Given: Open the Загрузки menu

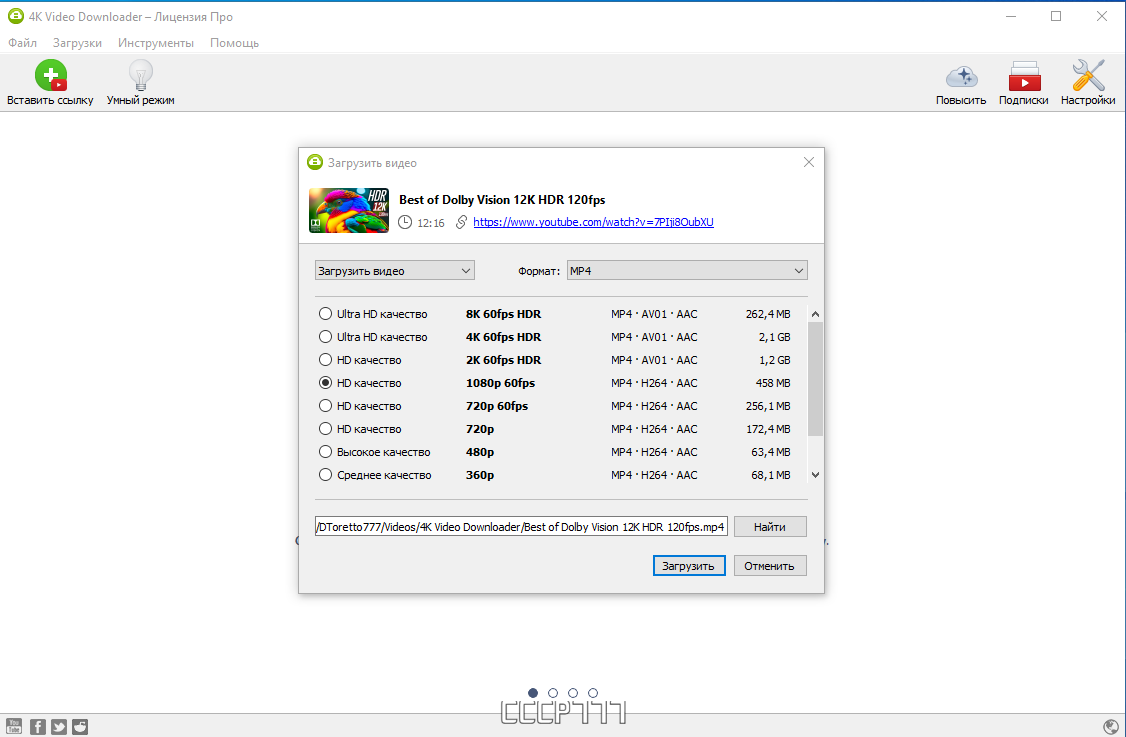Looking at the screenshot, I should (x=78, y=43).
